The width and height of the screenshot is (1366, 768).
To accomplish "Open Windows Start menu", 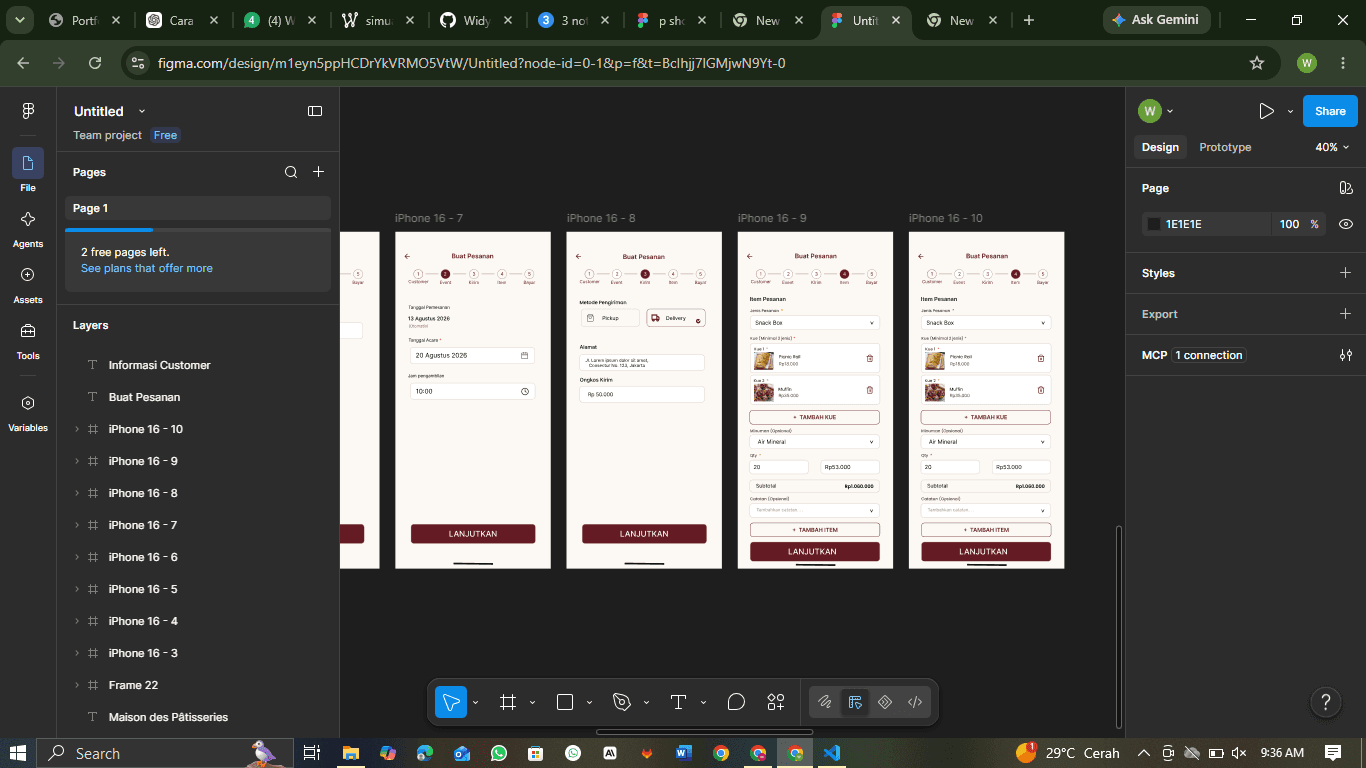I will [18, 753].
